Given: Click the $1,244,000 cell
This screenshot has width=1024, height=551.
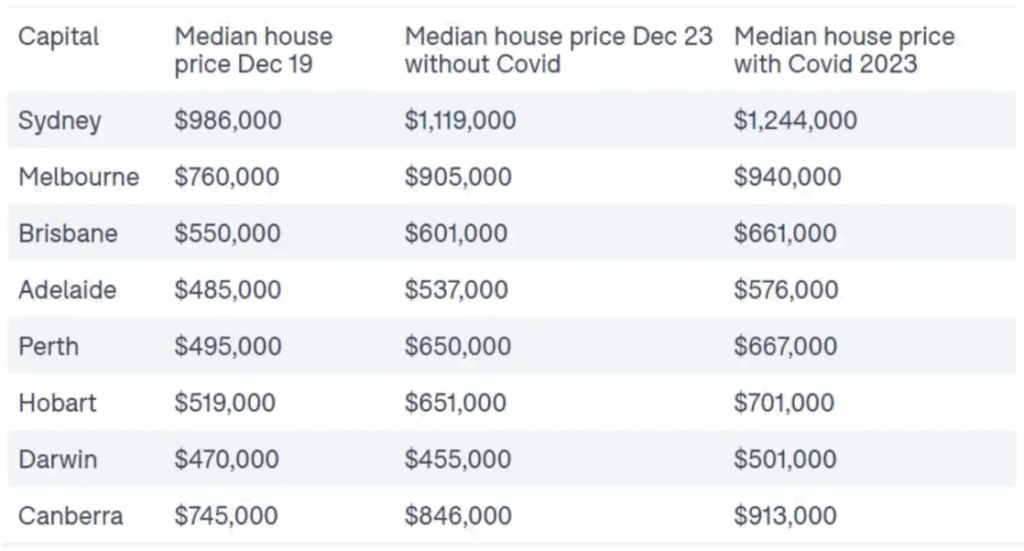Looking at the screenshot, I should click(795, 121).
